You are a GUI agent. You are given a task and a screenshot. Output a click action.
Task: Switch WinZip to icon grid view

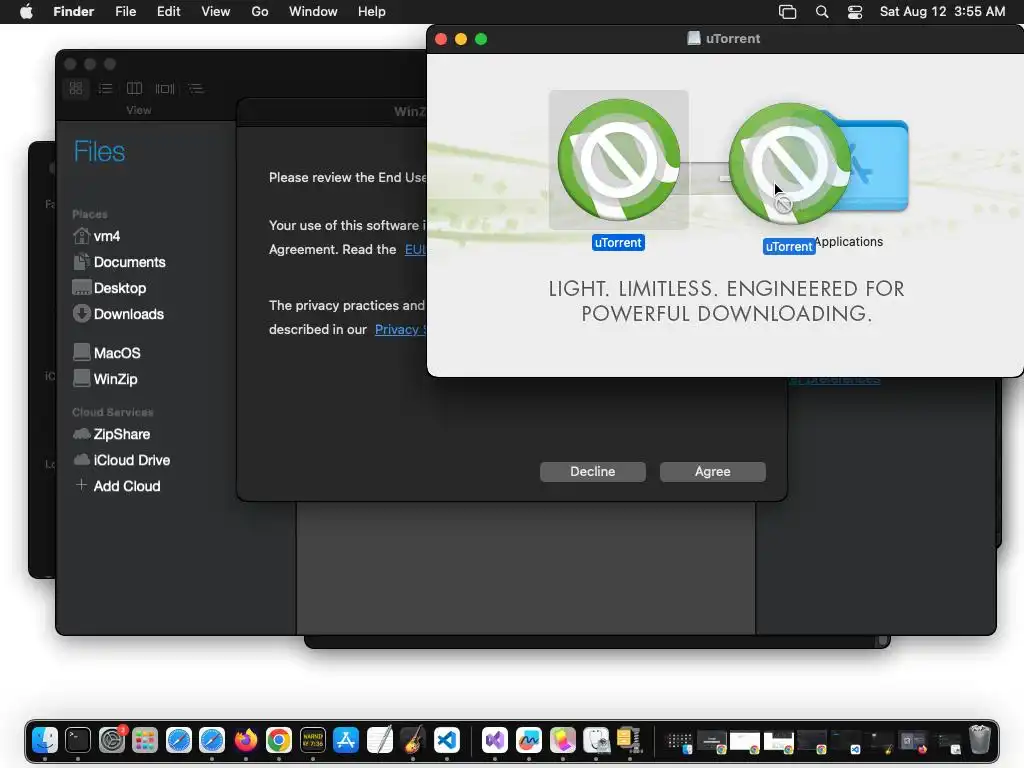coord(76,88)
